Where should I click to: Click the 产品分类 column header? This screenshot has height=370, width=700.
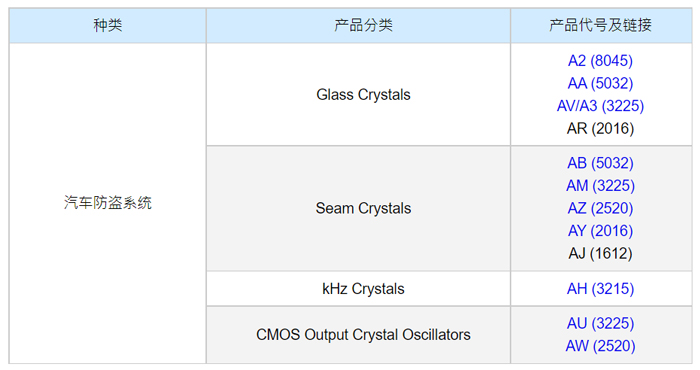358,25
